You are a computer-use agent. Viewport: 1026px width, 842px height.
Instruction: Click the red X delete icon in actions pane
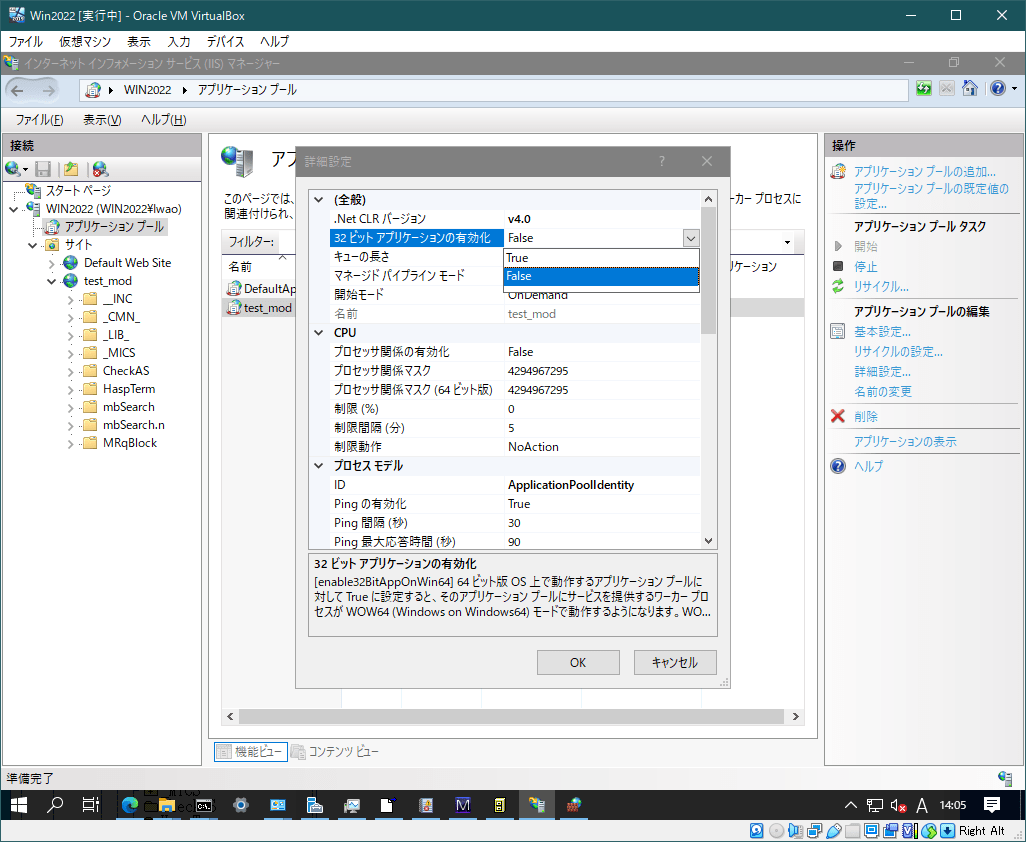pyautogui.click(x=838, y=416)
